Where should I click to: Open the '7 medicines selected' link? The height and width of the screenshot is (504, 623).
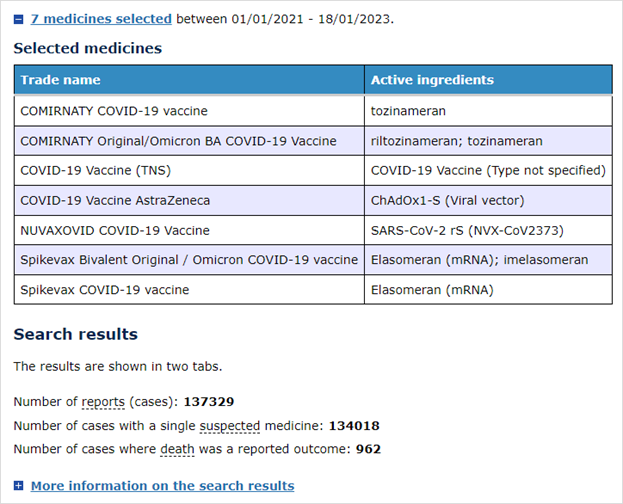pos(101,19)
